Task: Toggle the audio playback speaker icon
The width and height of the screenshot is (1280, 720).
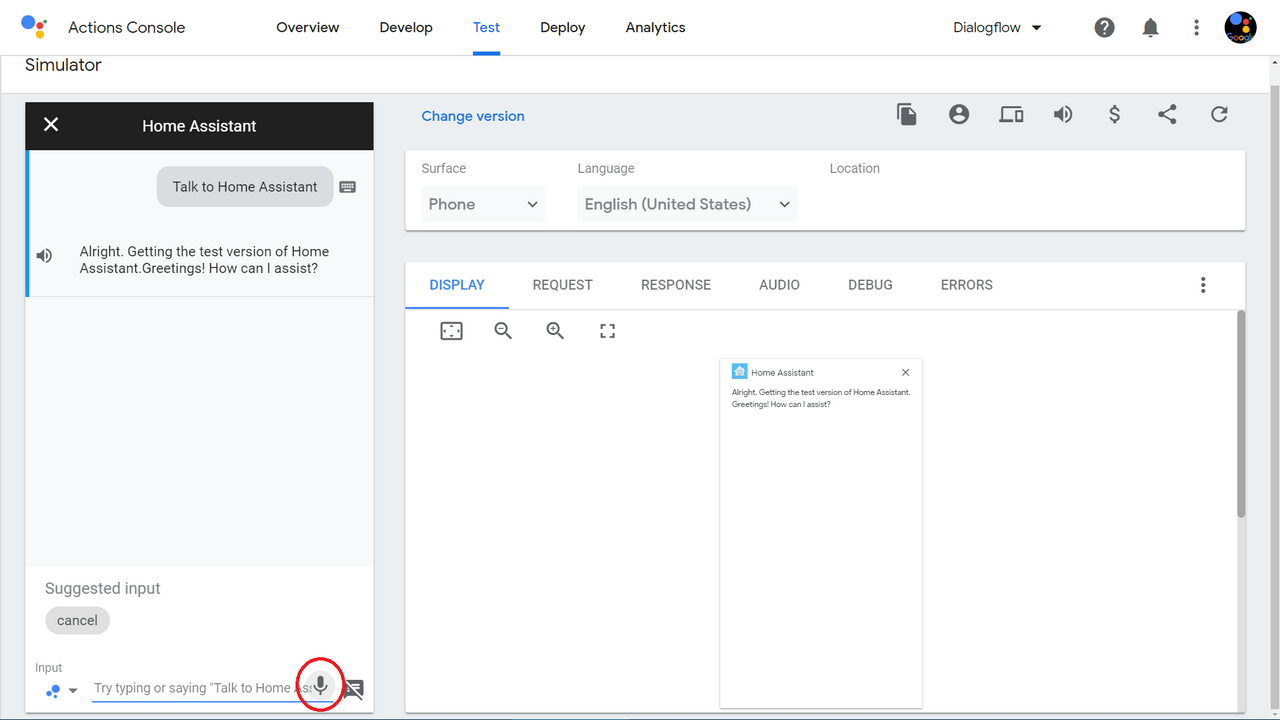Action: coord(1063,115)
